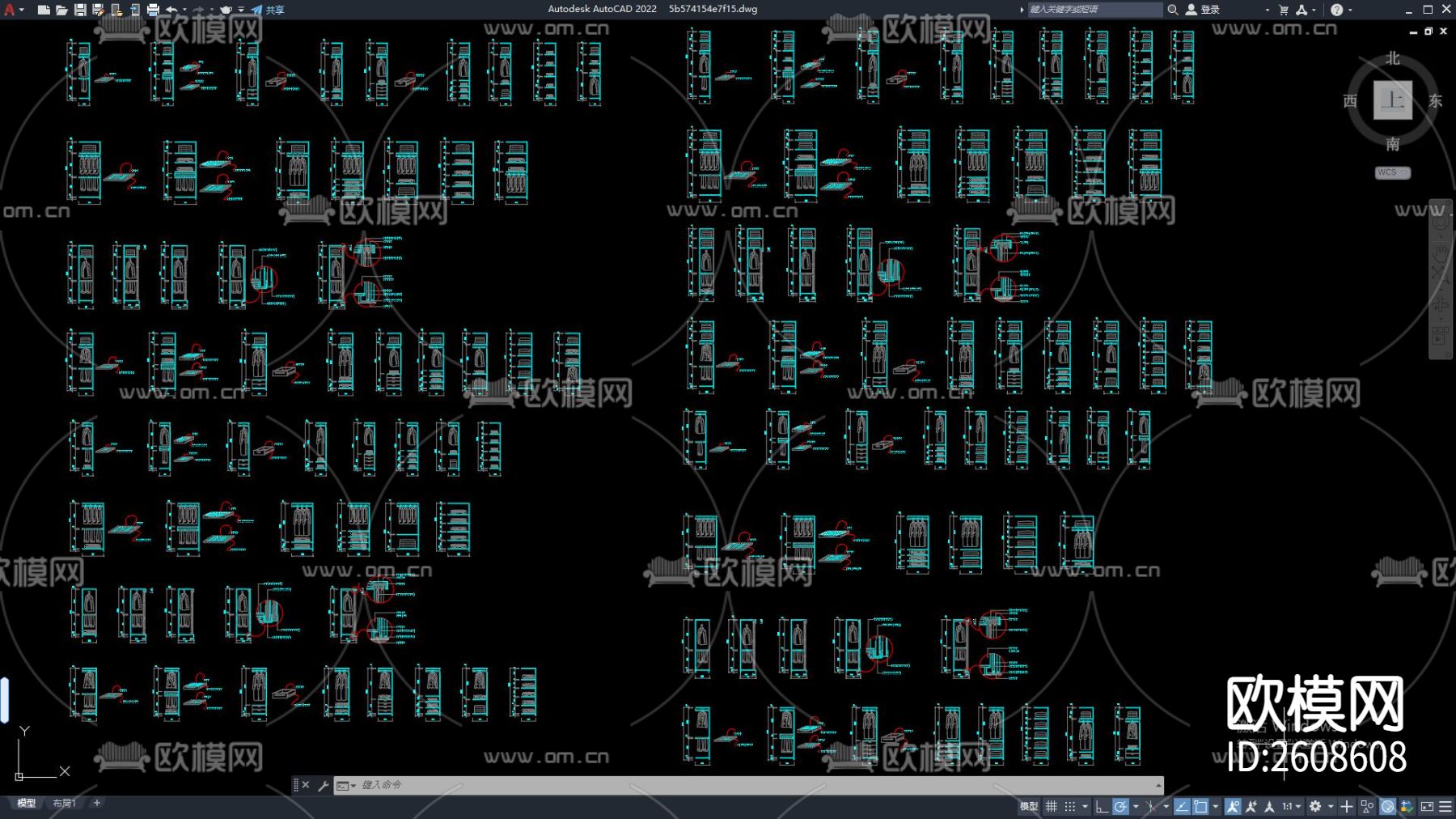Click the ViewCube 上 top face
The width and height of the screenshot is (1456, 819).
click(1392, 100)
